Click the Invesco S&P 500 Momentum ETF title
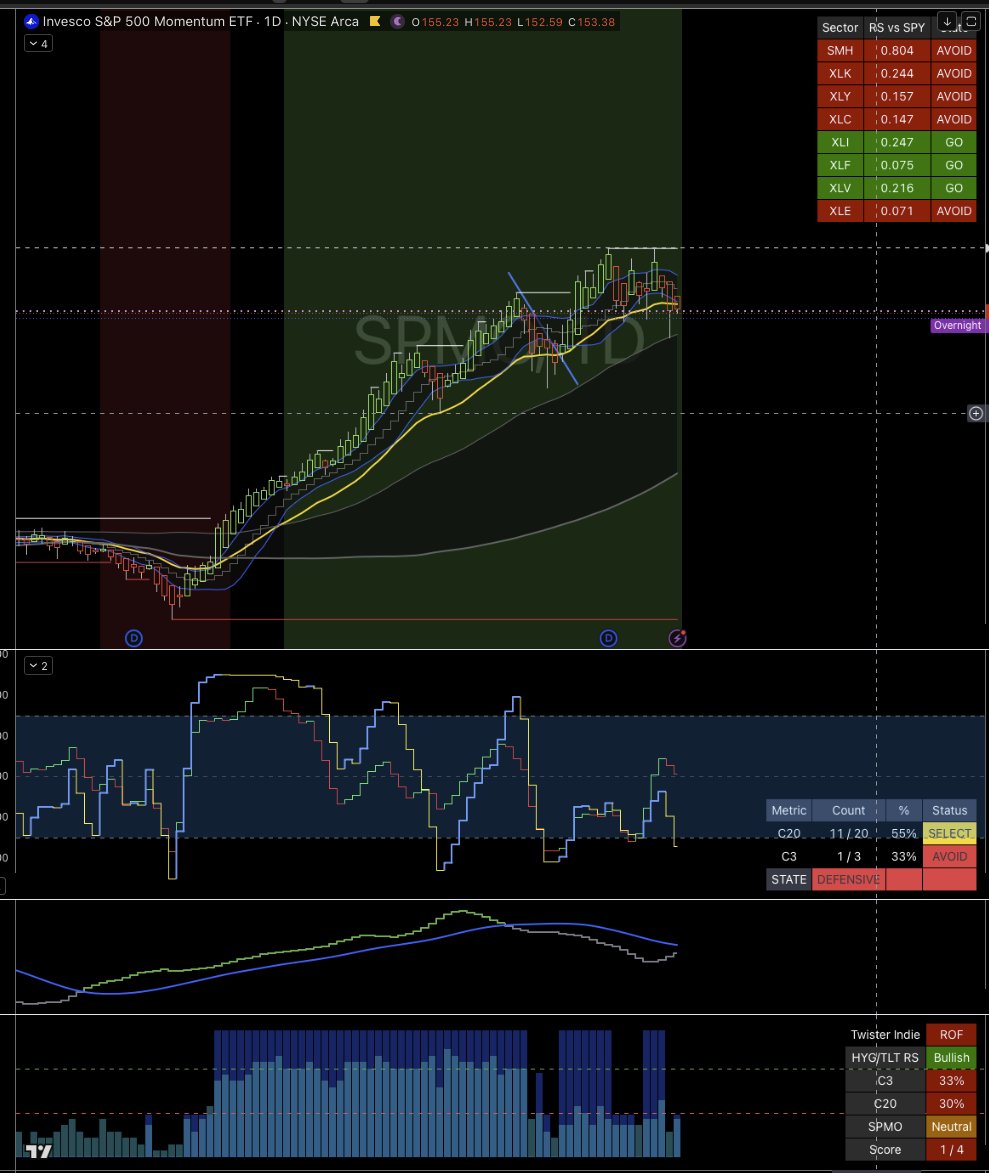 tap(147, 22)
